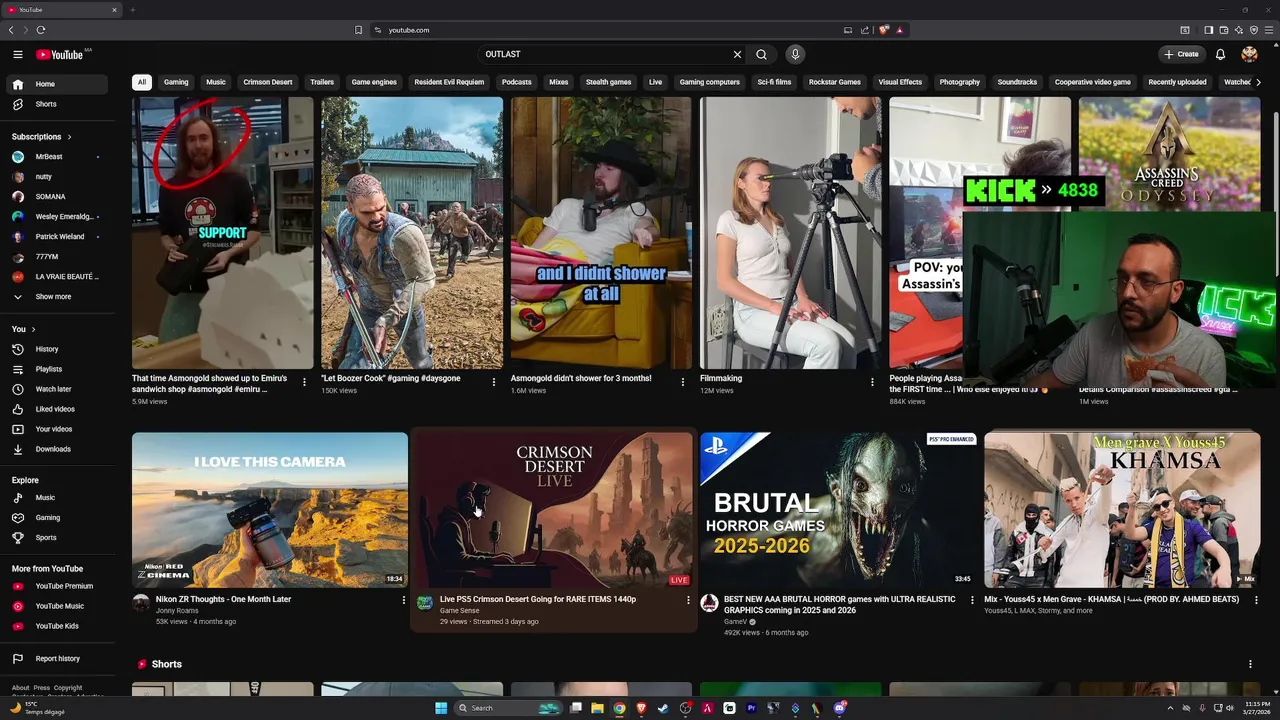Open Shorts section options menu
This screenshot has width=1280, height=720.
click(x=1250, y=664)
